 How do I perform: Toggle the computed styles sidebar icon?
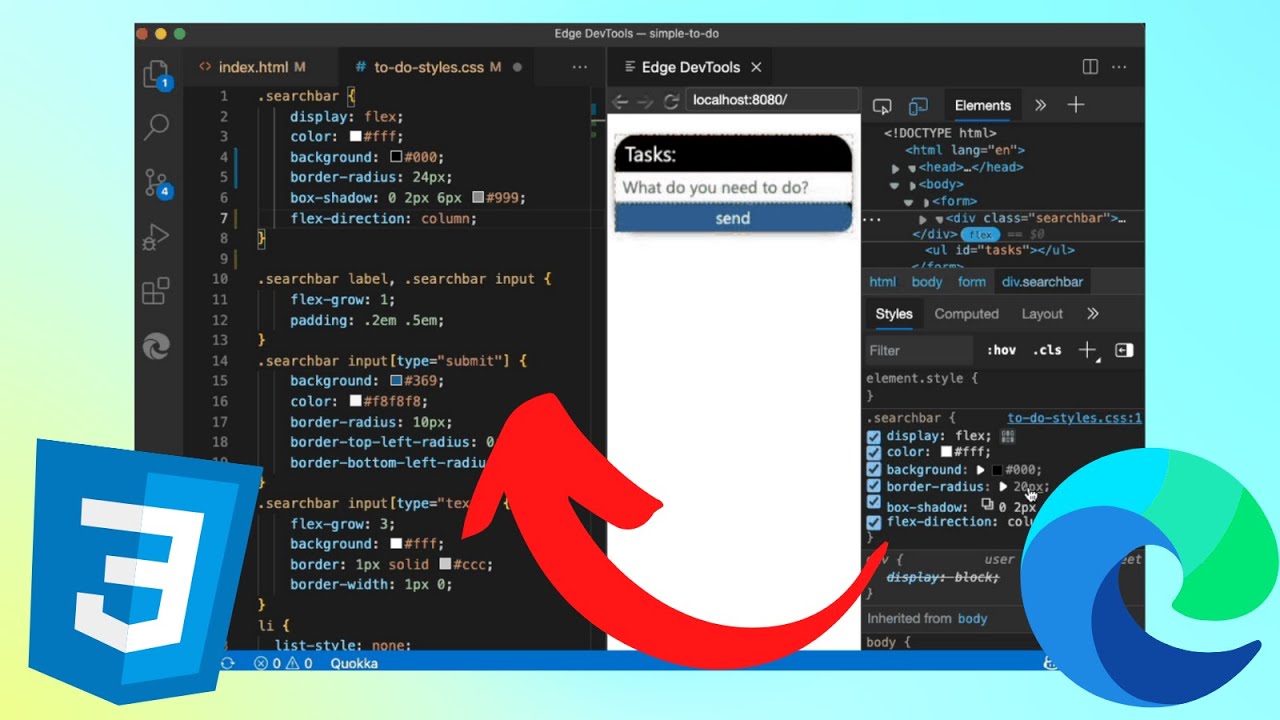(1124, 350)
